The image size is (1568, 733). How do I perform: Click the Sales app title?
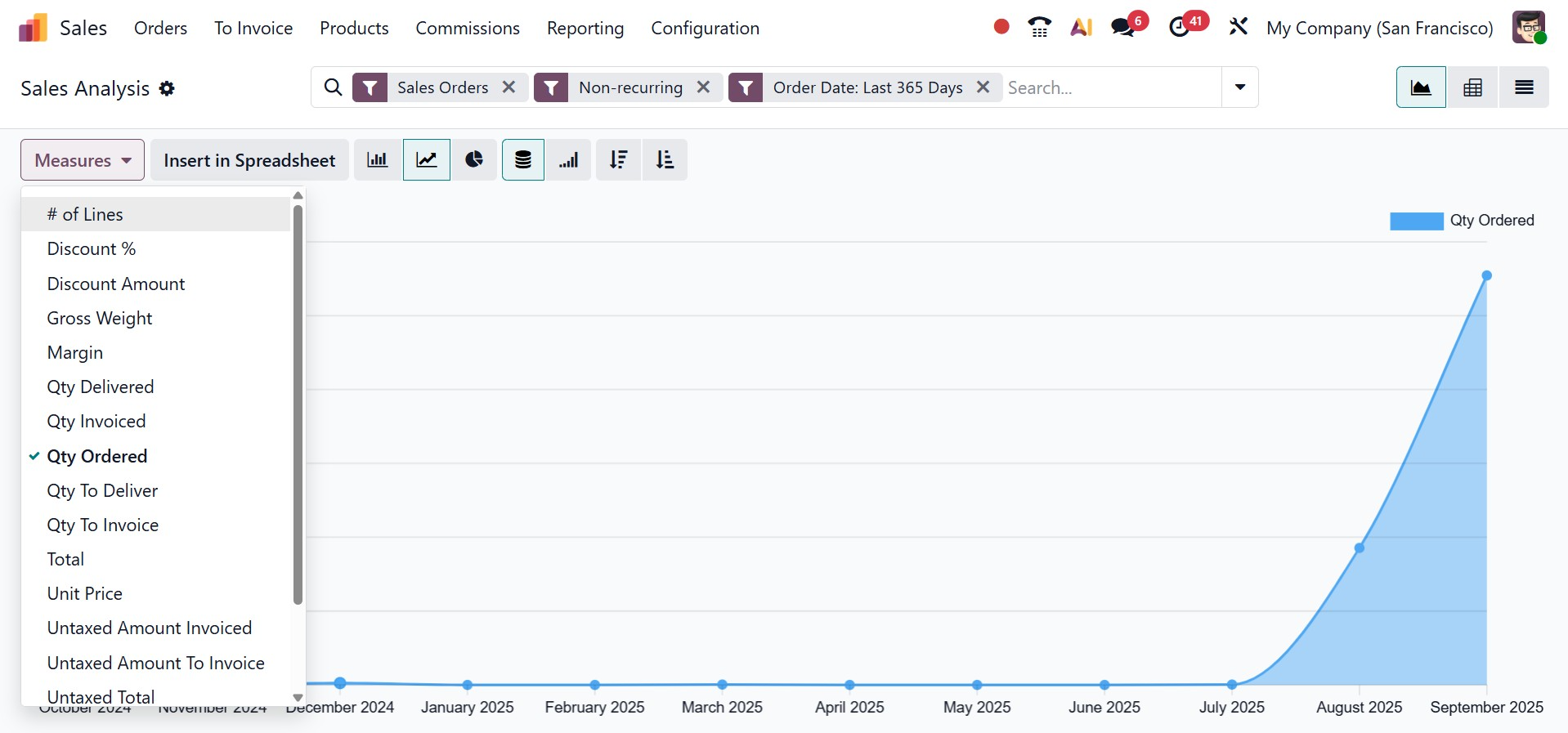tap(83, 28)
